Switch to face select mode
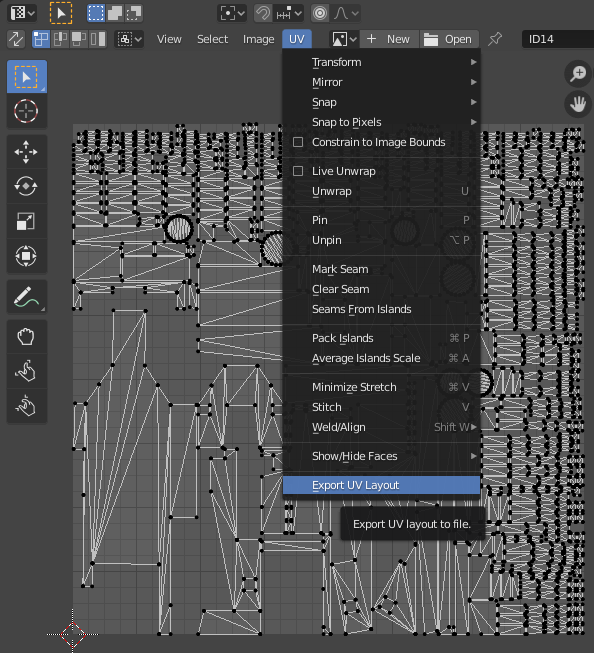This screenshot has width=594, height=653. pos(79,39)
